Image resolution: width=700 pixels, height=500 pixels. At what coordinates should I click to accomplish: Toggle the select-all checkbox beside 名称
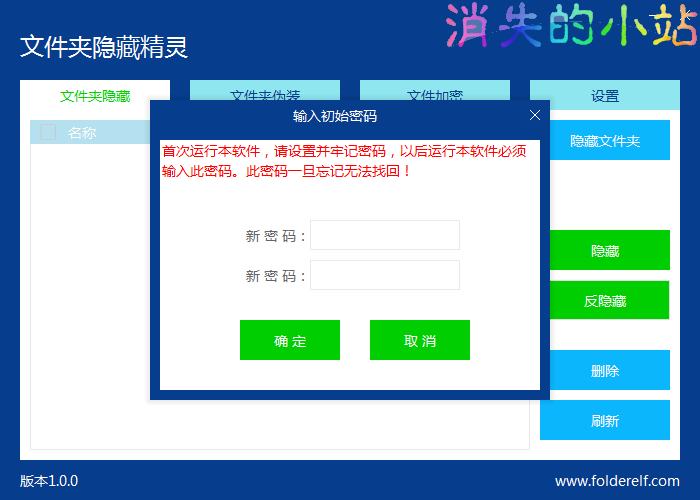point(48,132)
